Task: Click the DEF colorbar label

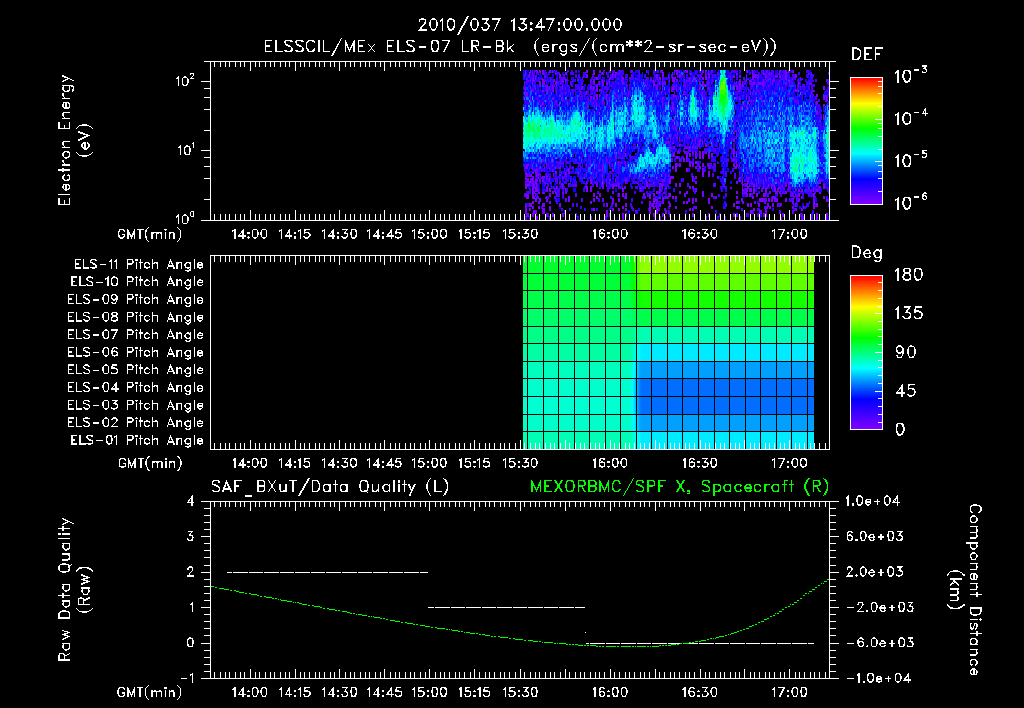Action: pos(866,54)
